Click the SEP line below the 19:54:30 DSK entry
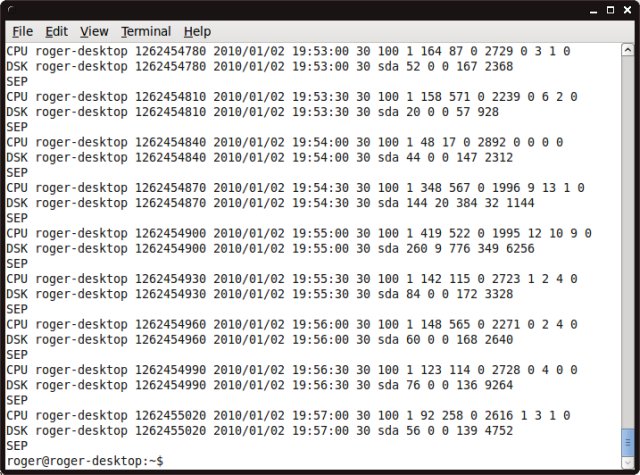The height and width of the screenshot is (475, 640). [x=17, y=217]
